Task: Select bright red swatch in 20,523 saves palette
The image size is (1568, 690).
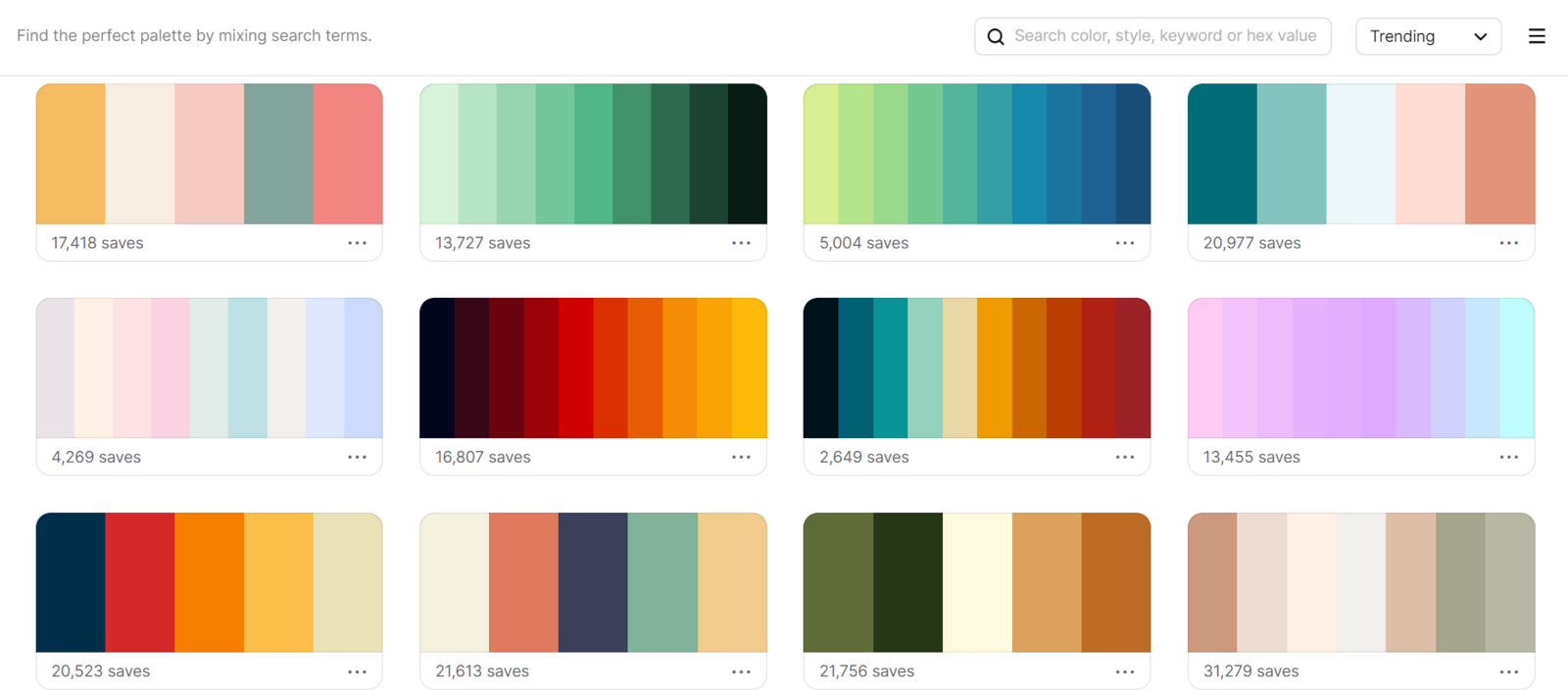Action: (x=140, y=582)
